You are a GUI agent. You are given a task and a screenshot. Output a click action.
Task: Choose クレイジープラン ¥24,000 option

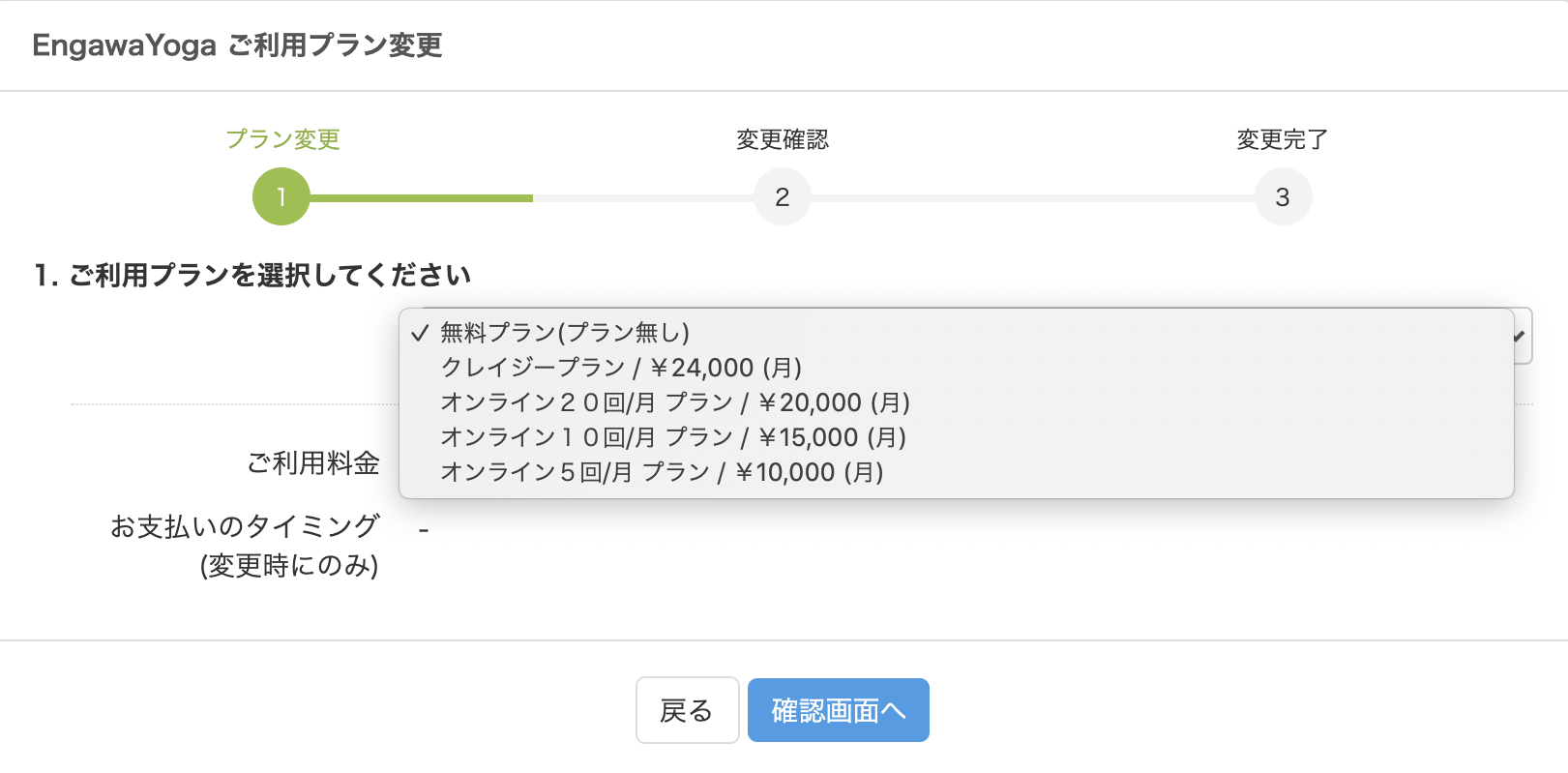coord(621,368)
